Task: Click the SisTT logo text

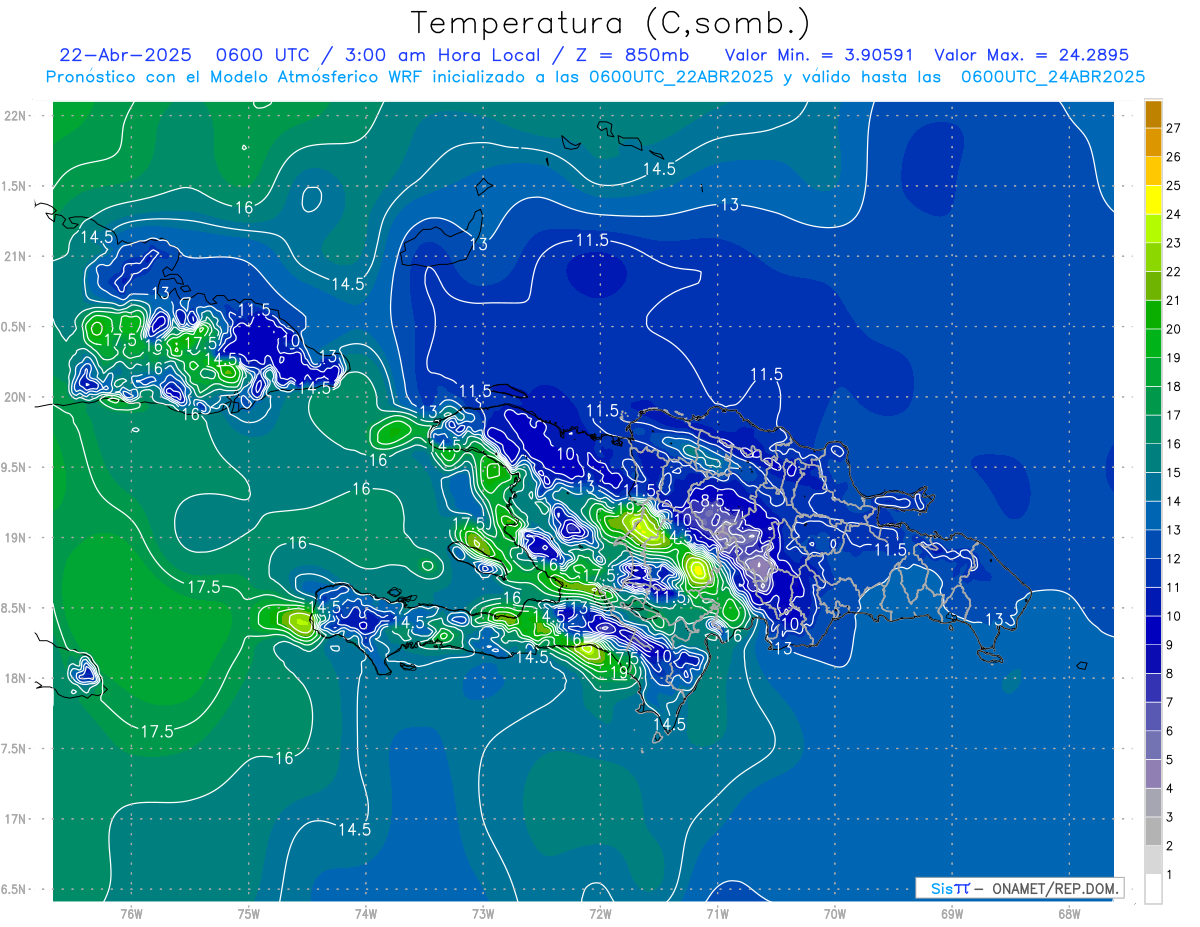Action: coord(950,888)
